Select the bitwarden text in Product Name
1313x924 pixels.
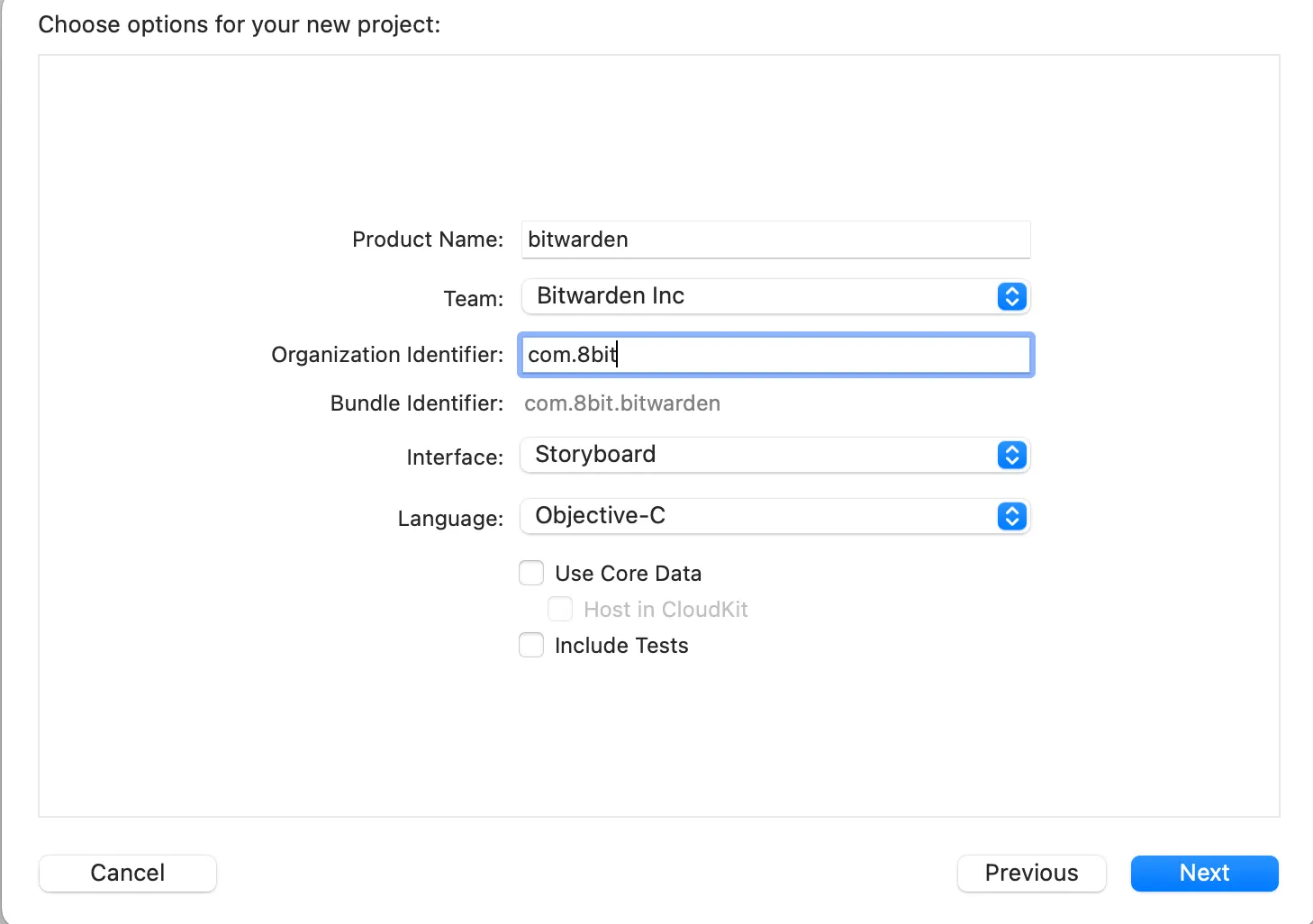[577, 240]
